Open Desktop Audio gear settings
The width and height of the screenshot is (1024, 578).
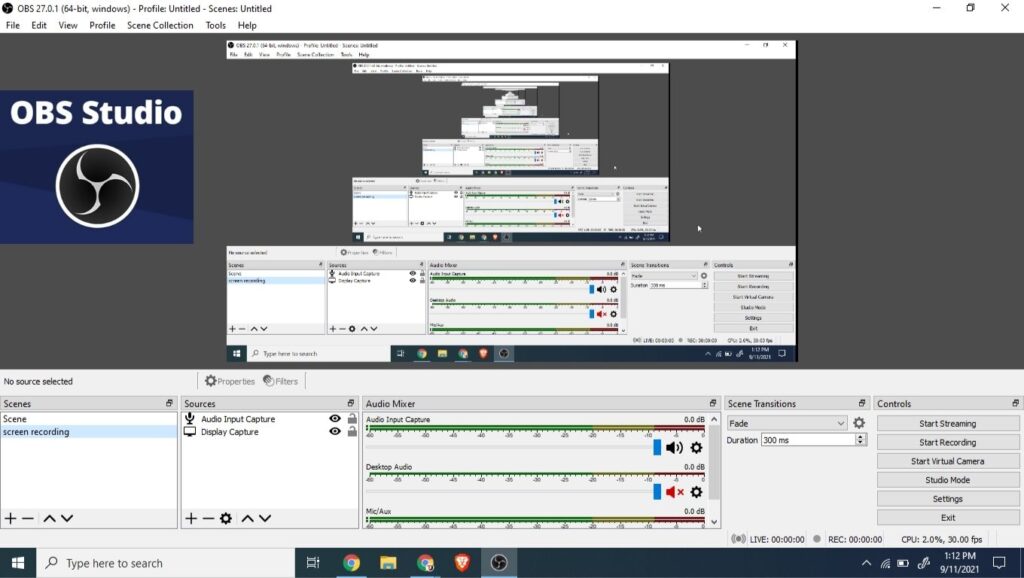(697, 492)
